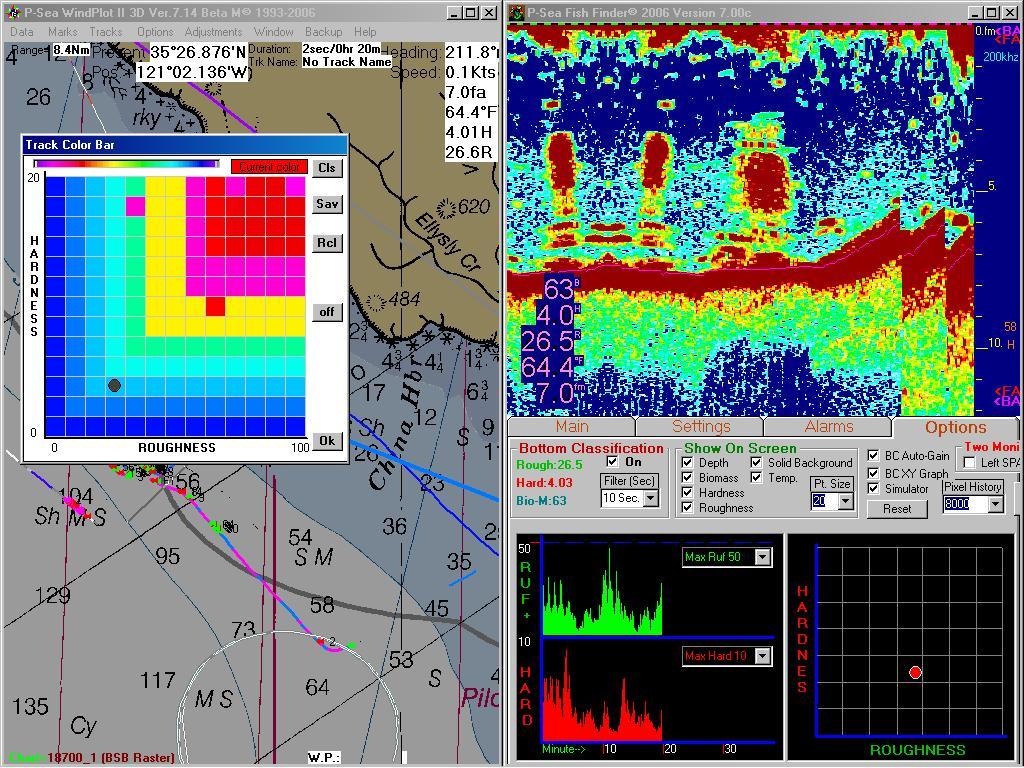1024x768 pixels.
Task: Click the 0.1Kts speed readout
Action: 470,72
